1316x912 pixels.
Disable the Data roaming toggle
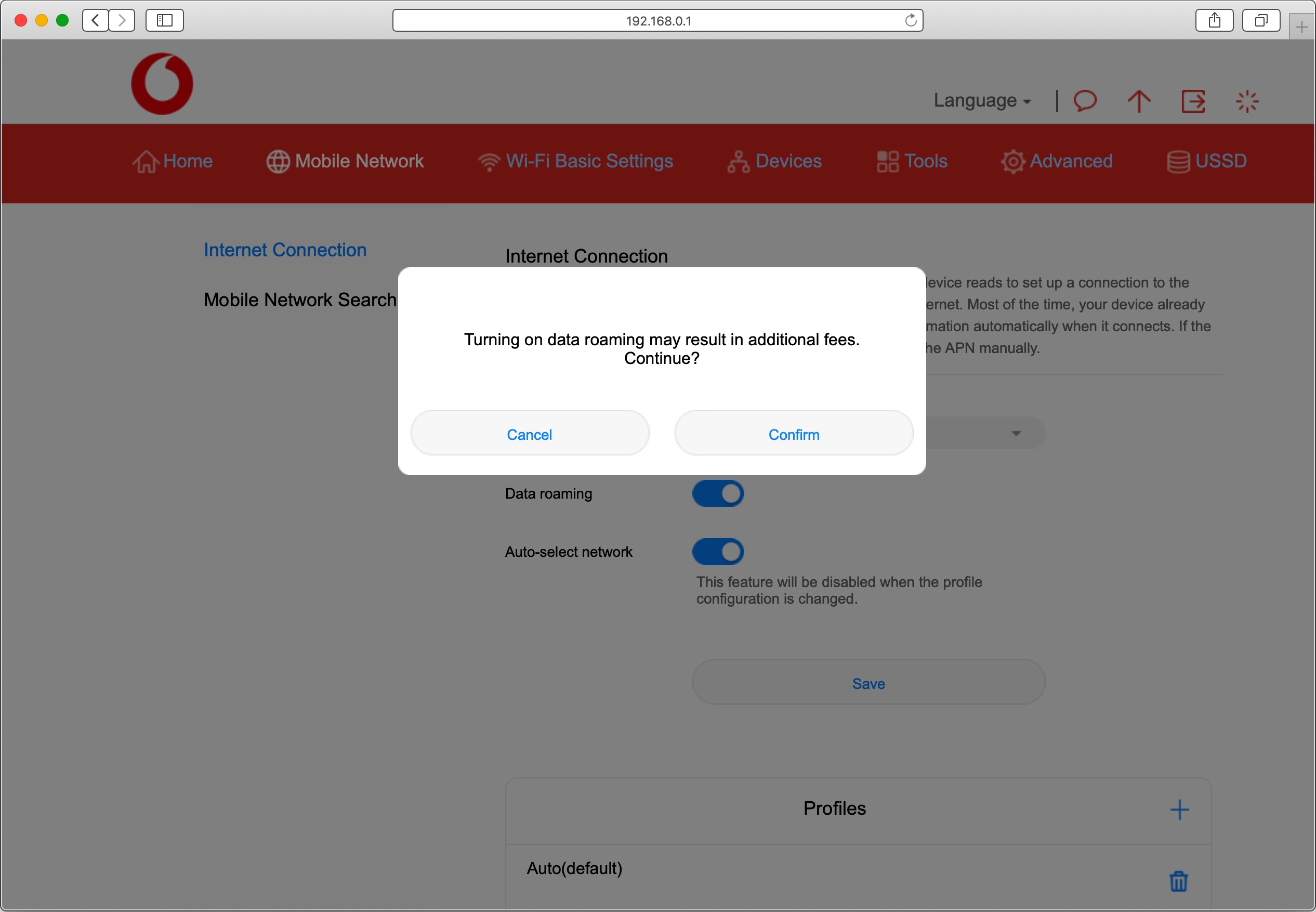tap(717, 492)
